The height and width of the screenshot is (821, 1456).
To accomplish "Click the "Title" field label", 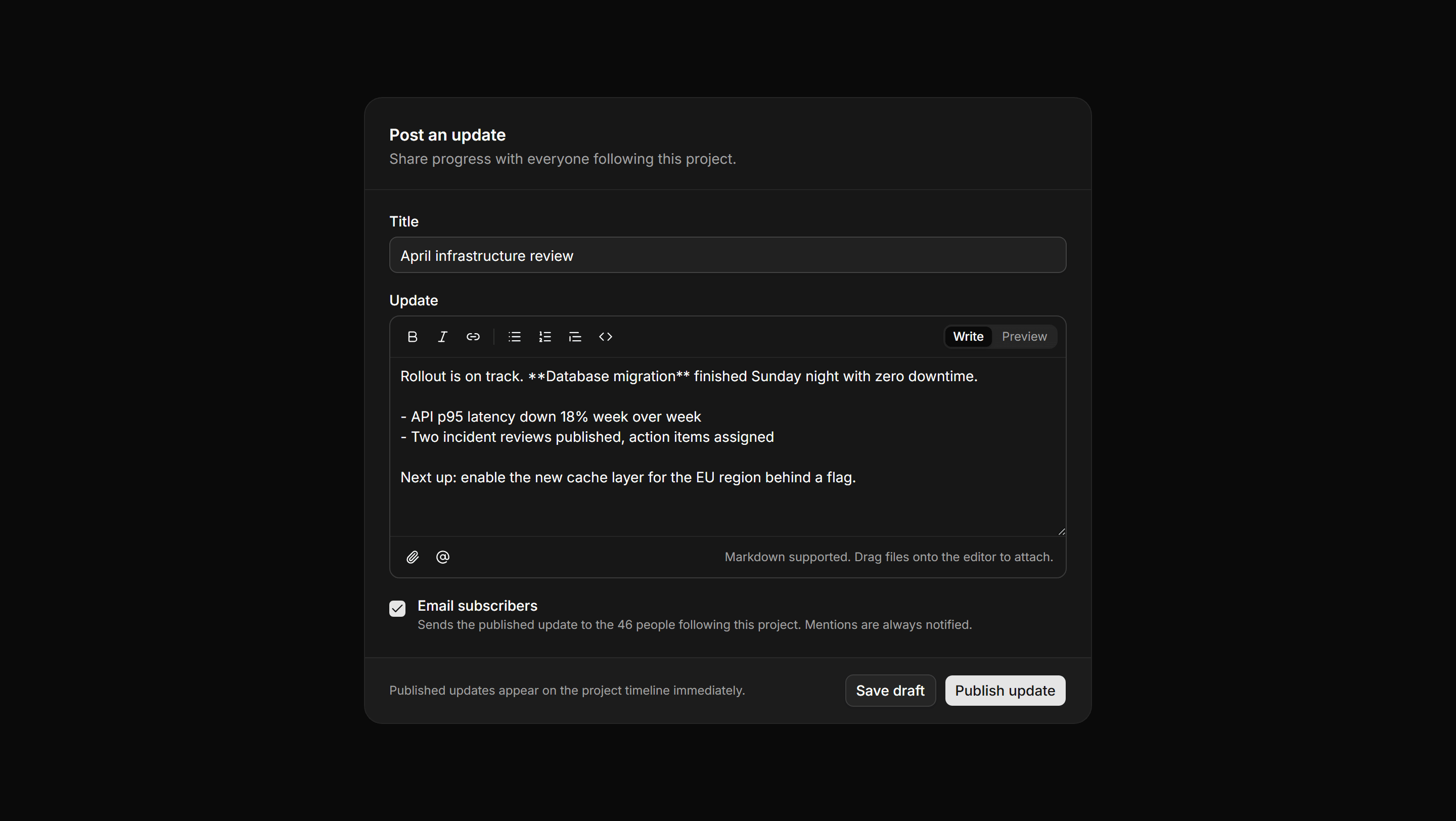I will pos(403,221).
